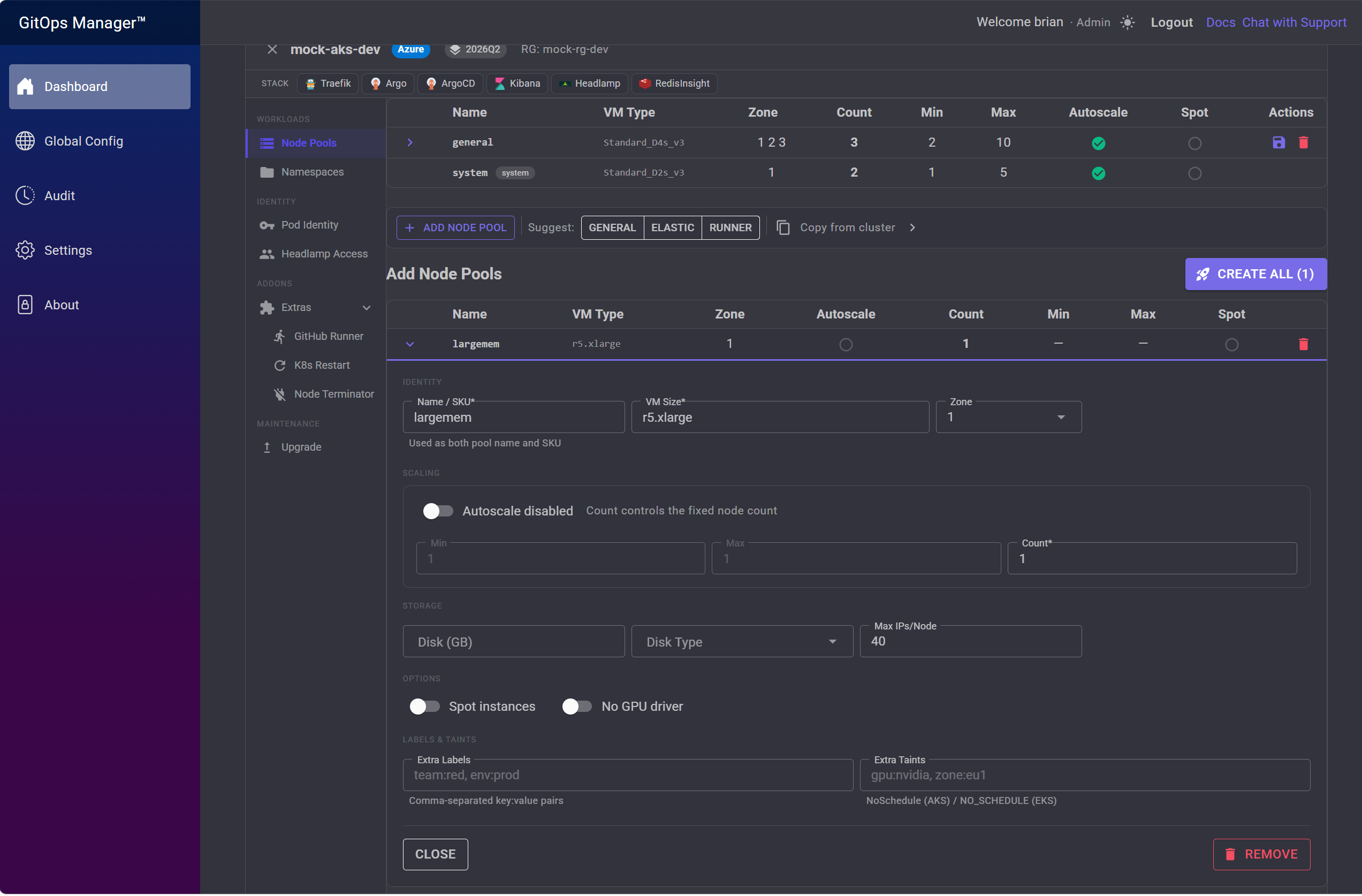Screen dimensions: 1362x896
Task: Toggle the Autoscale disabled switch
Action: coord(438,511)
